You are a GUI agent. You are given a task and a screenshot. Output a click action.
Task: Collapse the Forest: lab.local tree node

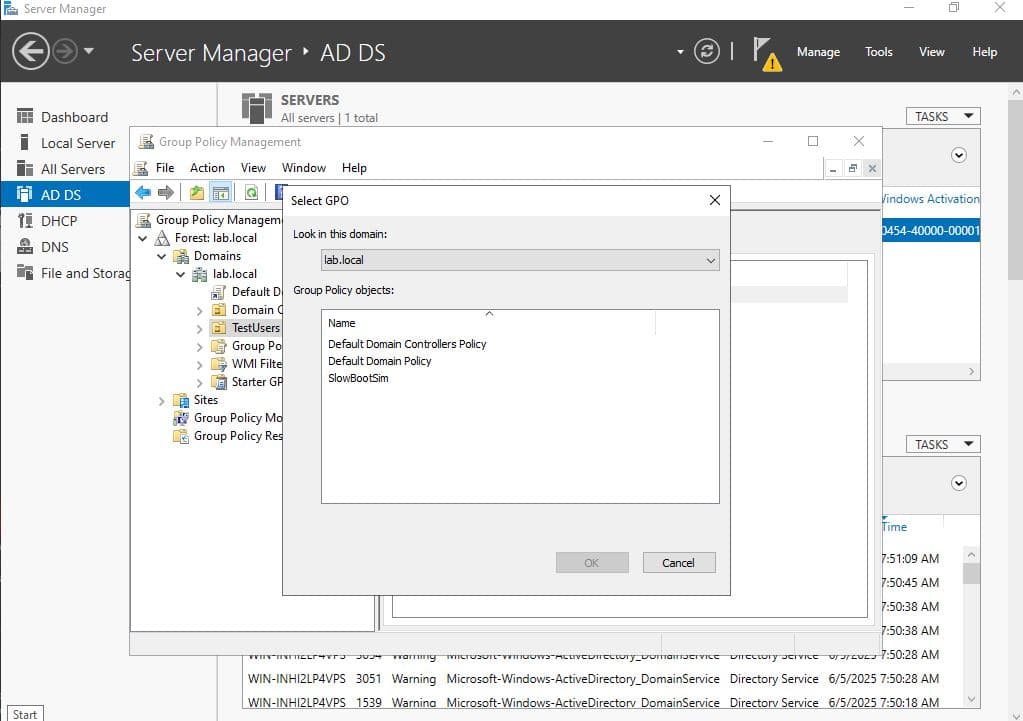tap(143, 238)
